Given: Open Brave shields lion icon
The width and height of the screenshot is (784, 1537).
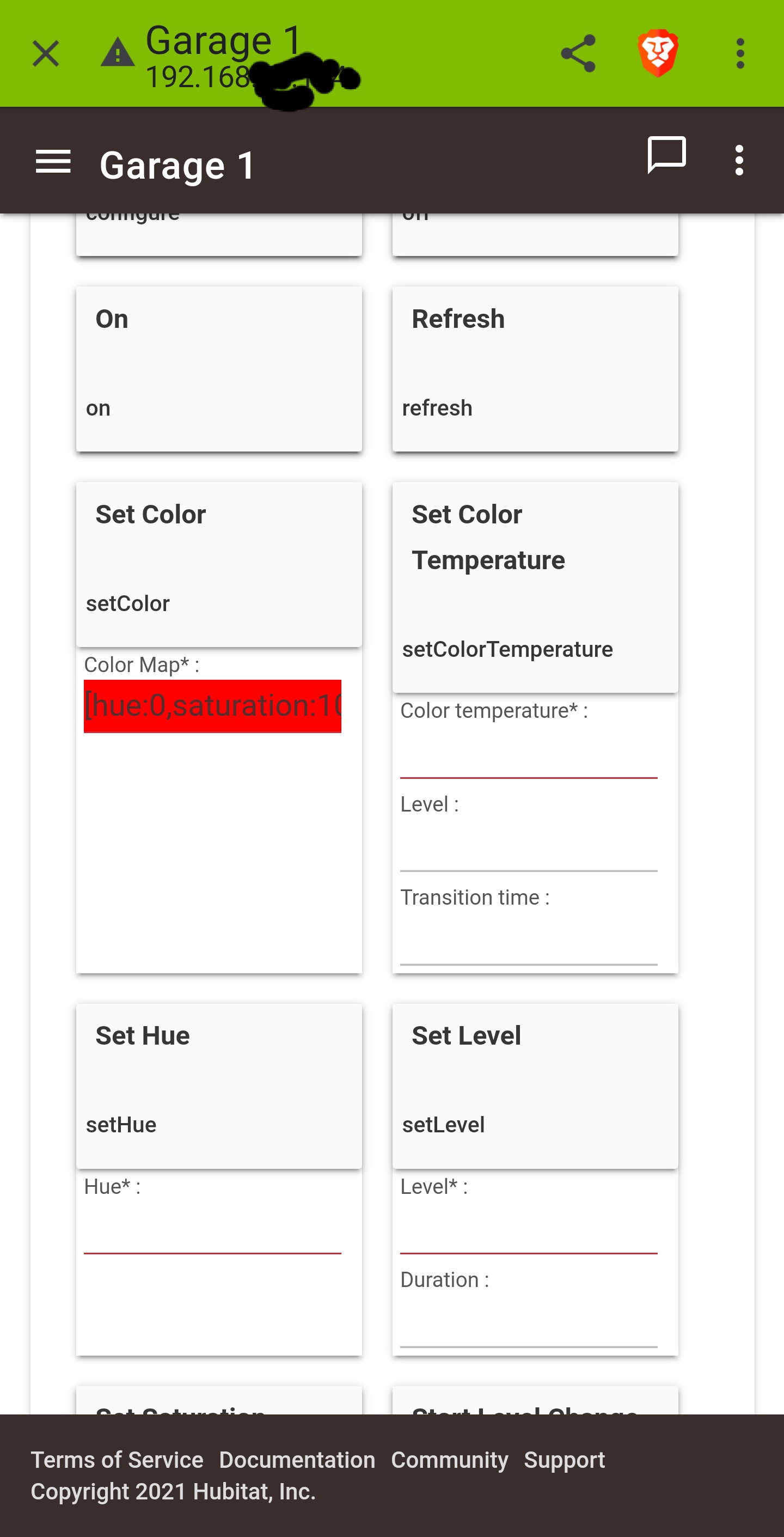Looking at the screenshot, I should pos(658,53).
